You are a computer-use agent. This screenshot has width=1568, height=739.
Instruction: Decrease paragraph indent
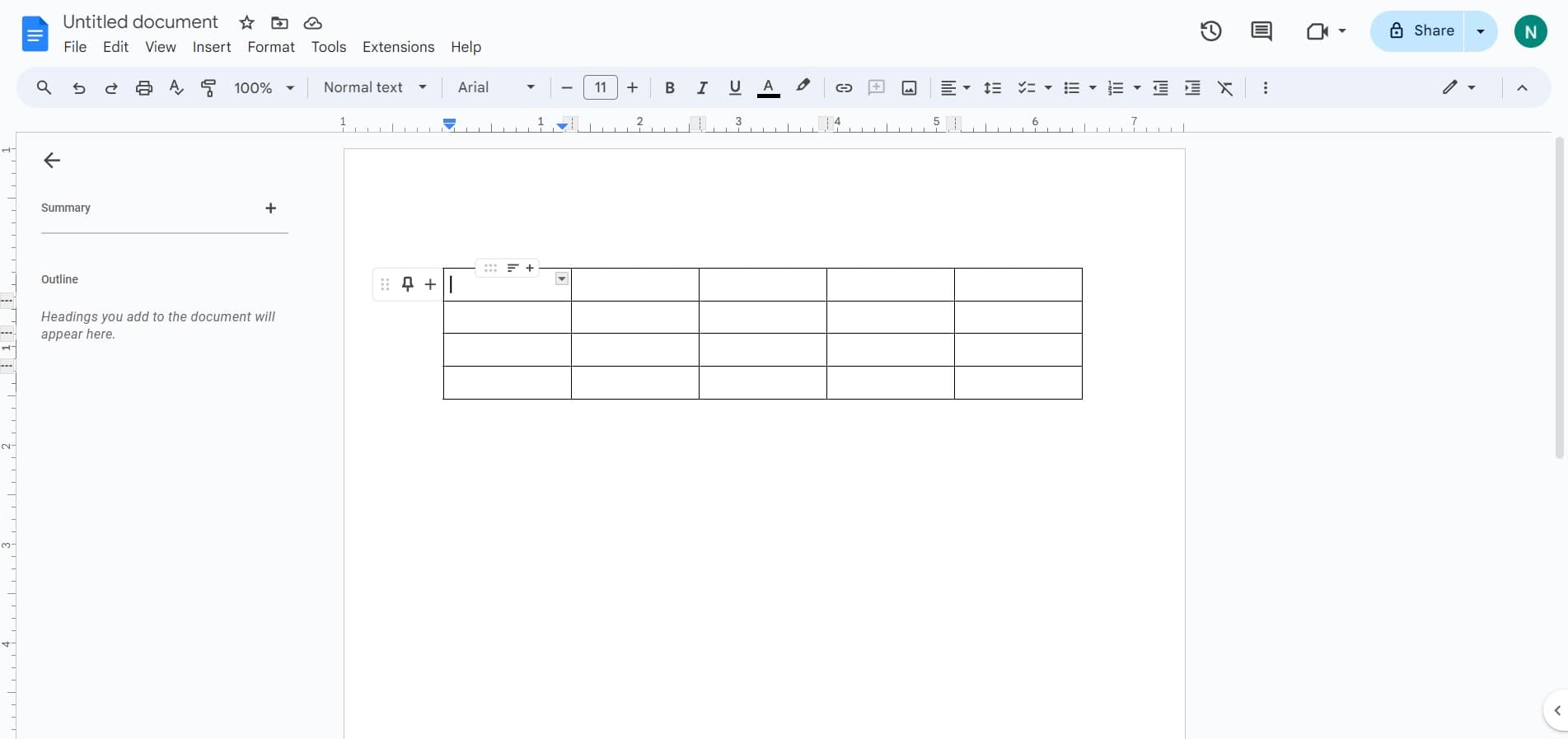1160,88
